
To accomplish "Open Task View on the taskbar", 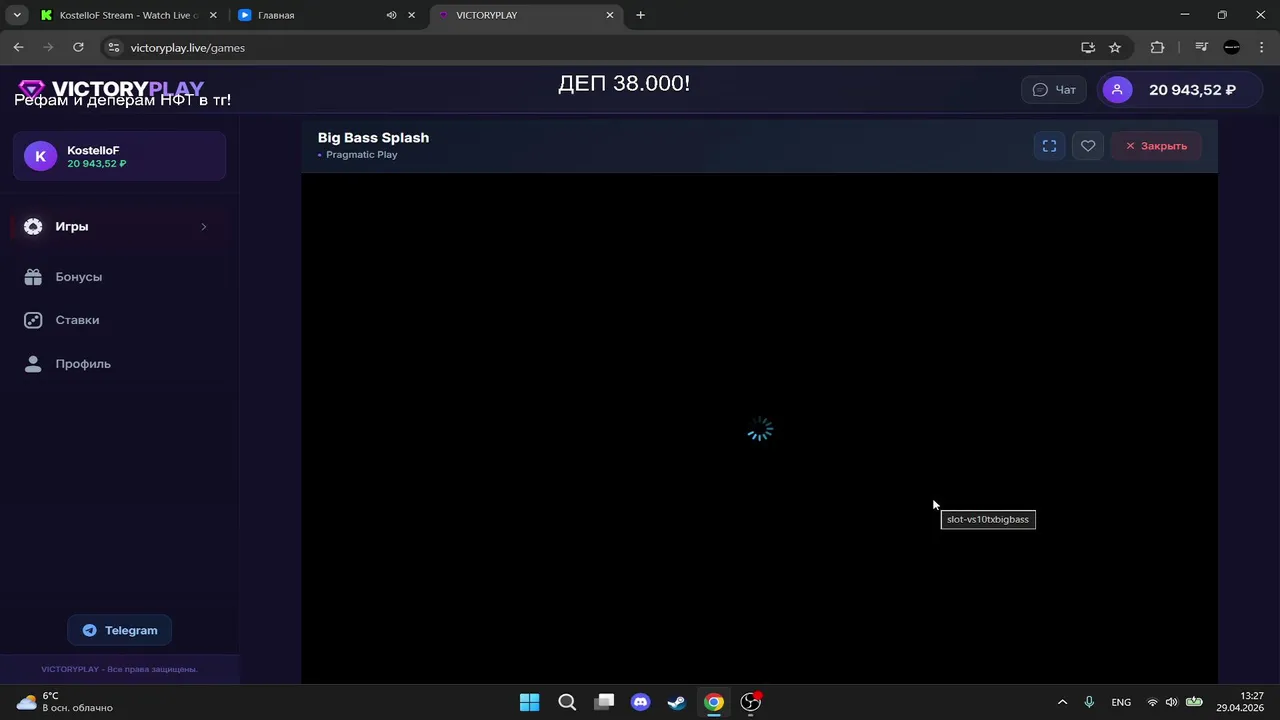I will 604,702.
